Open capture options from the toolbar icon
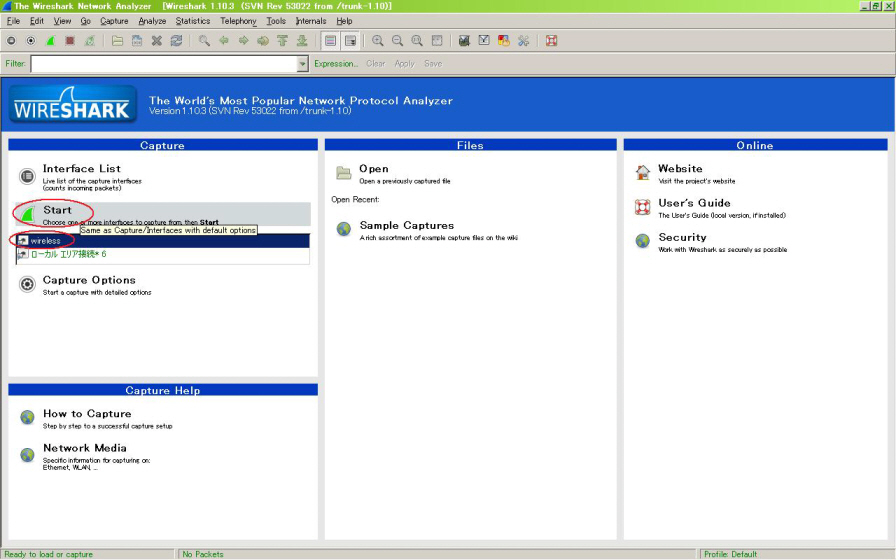This screenshot has width=896, height=560. click(x=31, y=41)
